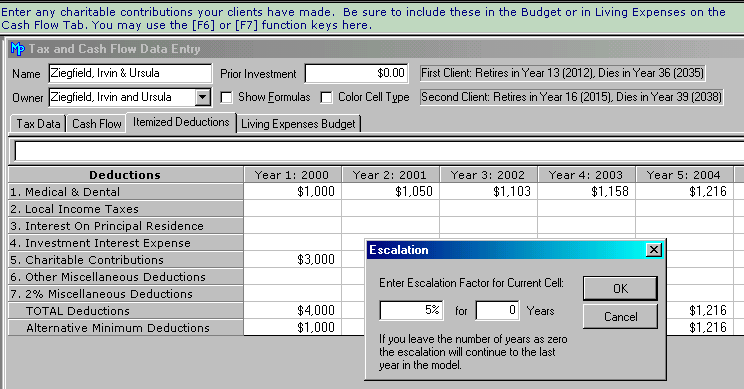744x389 pixels.
Task: Click the Year 3: 2002 column header
Action: pyautogui.click(x=488, y=175)
